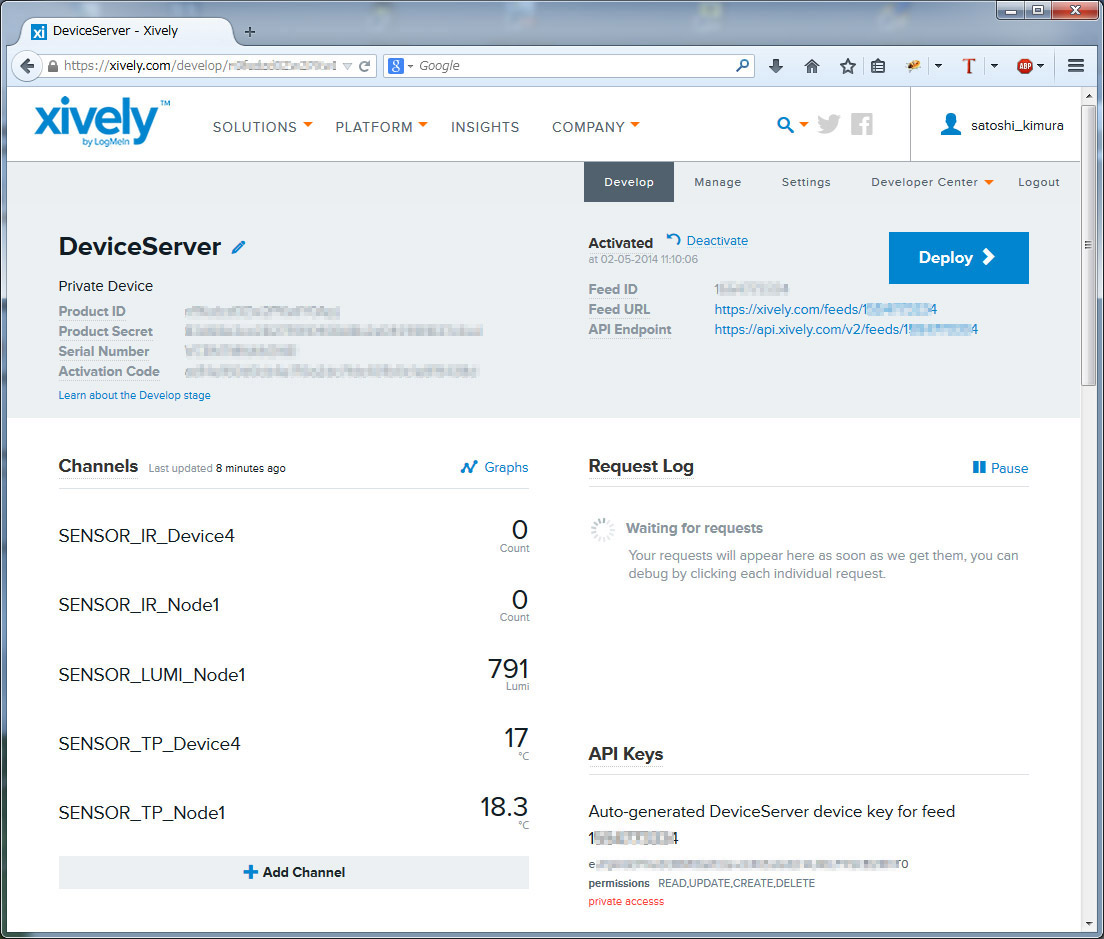Image resolution: width=1104 pixels, height=939 pixels.
Task: Expand the Platform dropdown menu
Action: (x=381, y=127)
